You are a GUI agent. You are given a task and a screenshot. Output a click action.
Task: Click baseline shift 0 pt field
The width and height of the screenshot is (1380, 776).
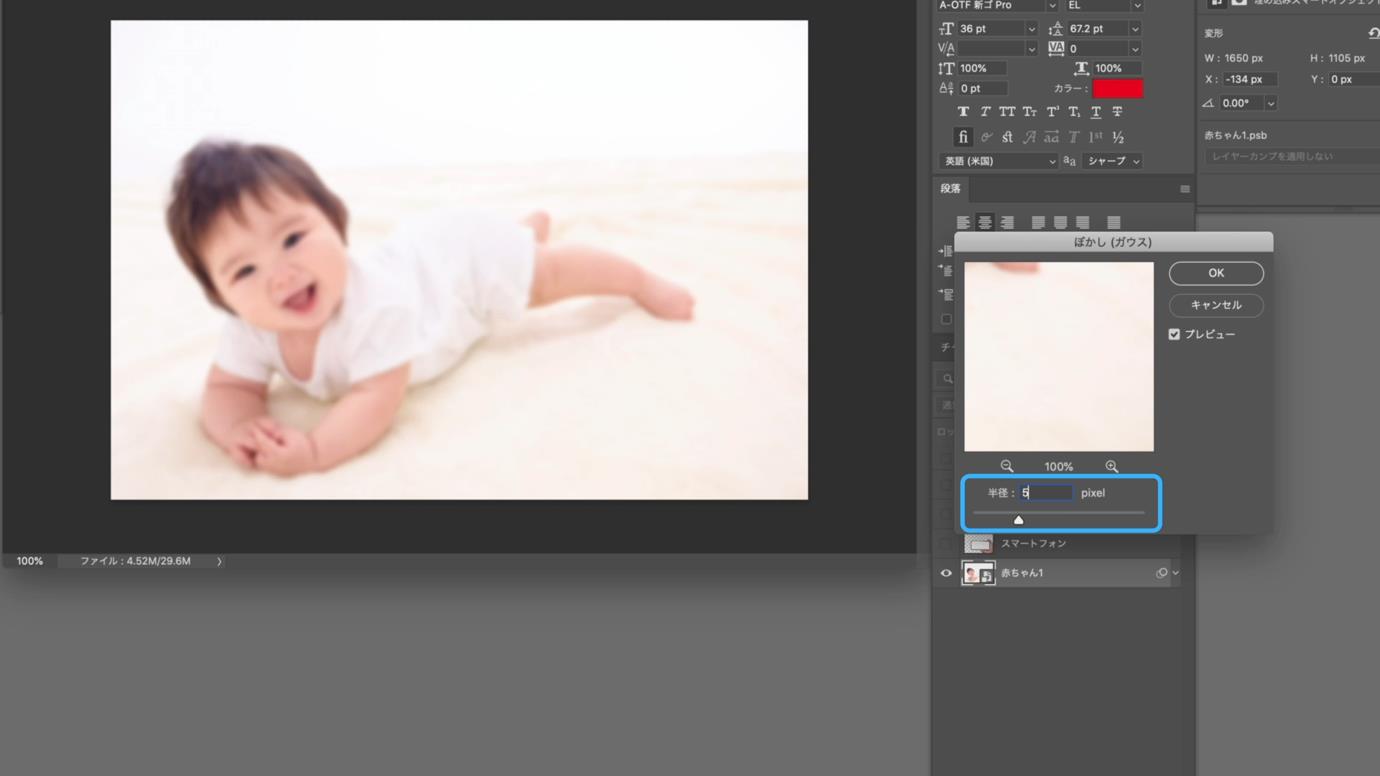pos(983,89)
